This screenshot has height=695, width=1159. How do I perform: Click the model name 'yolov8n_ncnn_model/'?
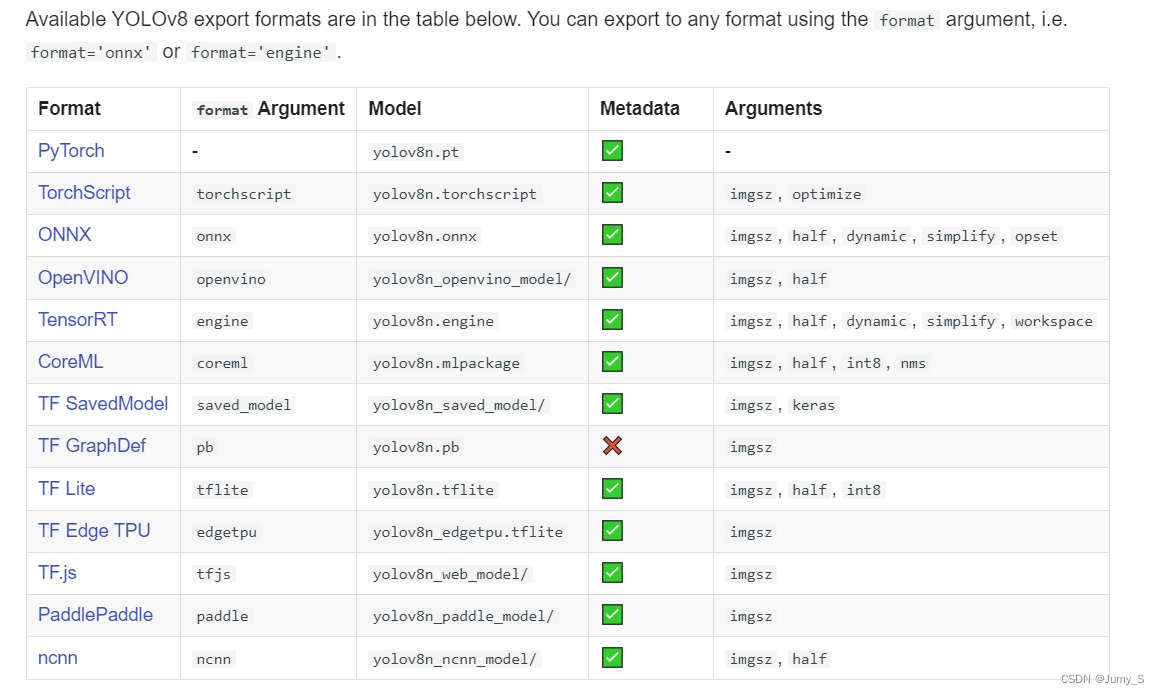455,660
